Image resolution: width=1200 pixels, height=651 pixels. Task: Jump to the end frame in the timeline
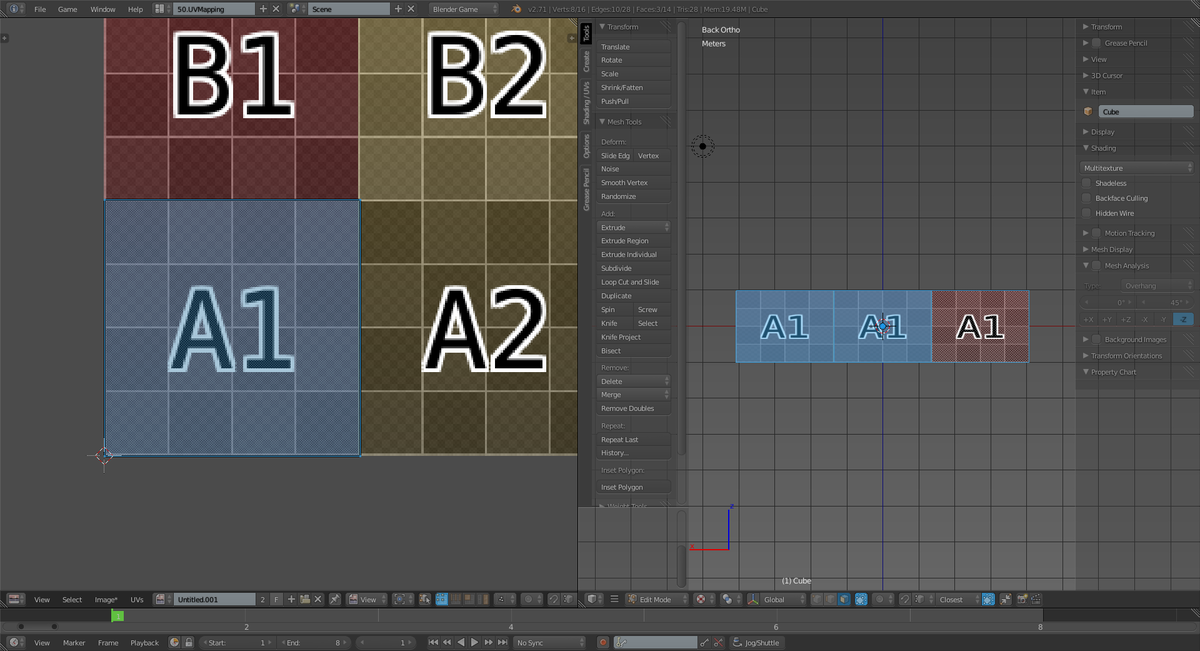point(501,642)
